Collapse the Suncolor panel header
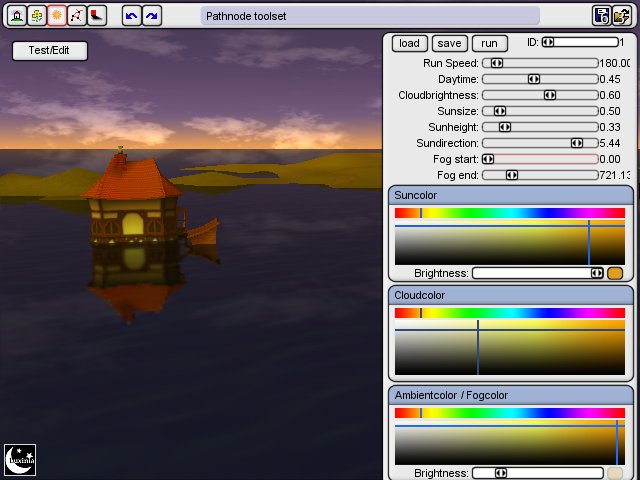The image size is (640, 480). coord(510,195)
